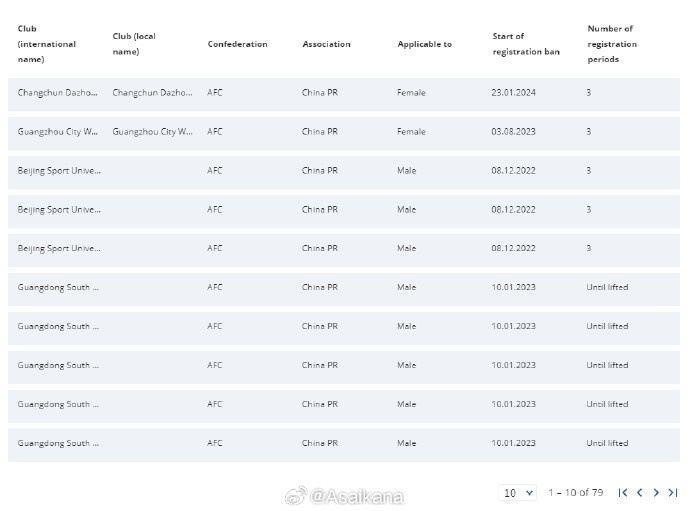The width and height of the screenshot is (690, 511).
Task: Sort by Confederation column header
Action: (237, 44)
